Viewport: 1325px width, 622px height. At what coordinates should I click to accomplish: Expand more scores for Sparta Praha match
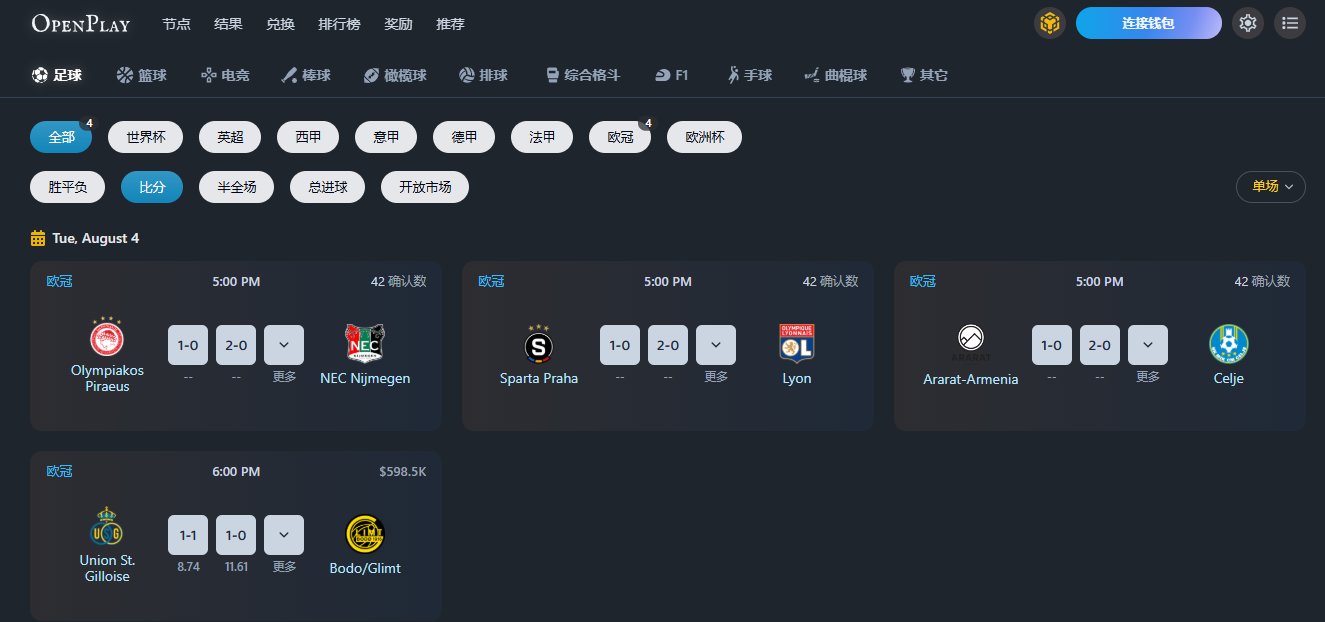(716, 345)
